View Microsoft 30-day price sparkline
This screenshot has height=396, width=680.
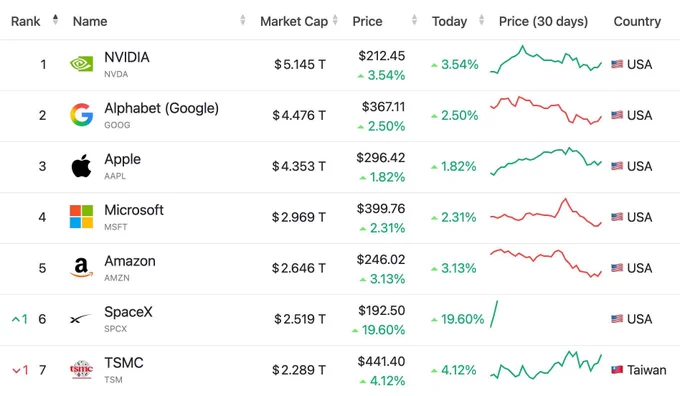(546, 213)
